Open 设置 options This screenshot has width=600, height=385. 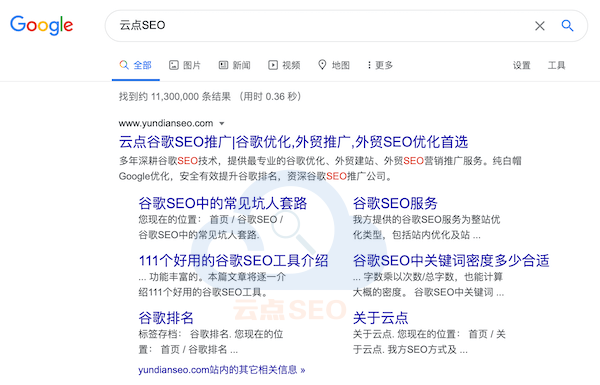[x=522, y=65]
